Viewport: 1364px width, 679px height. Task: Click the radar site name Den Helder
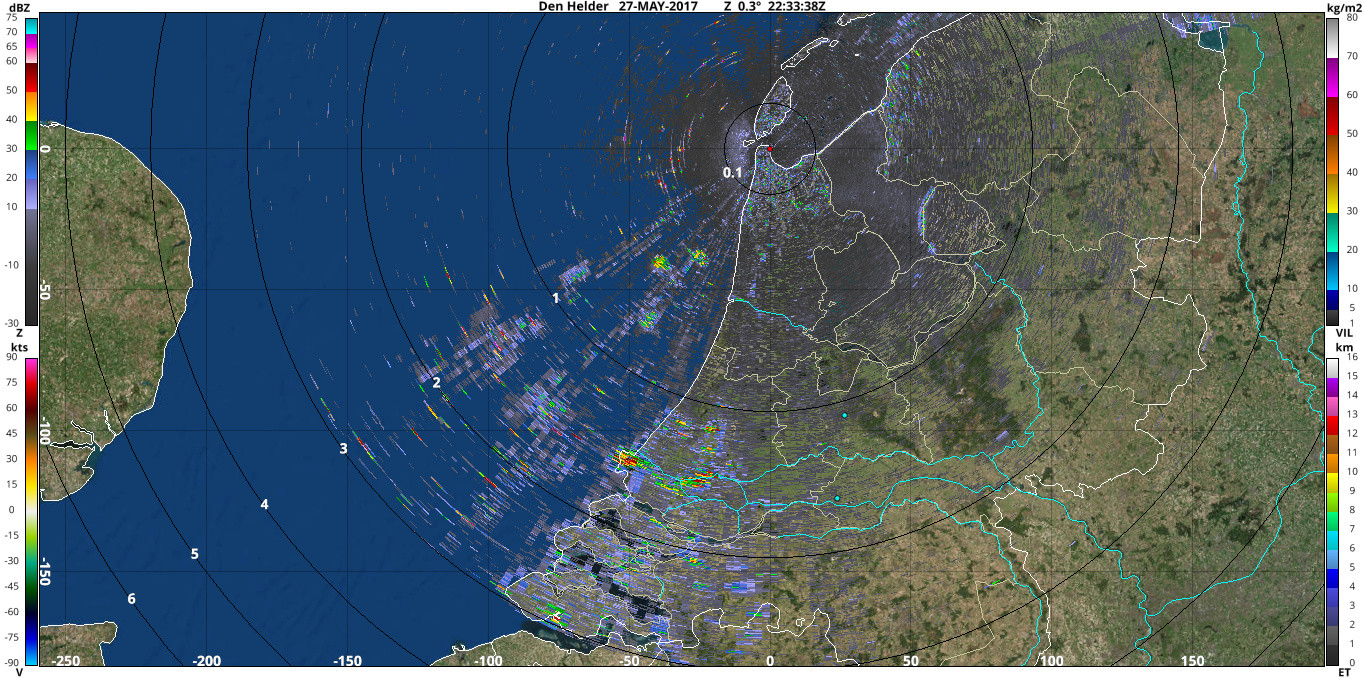pos(572,6)
